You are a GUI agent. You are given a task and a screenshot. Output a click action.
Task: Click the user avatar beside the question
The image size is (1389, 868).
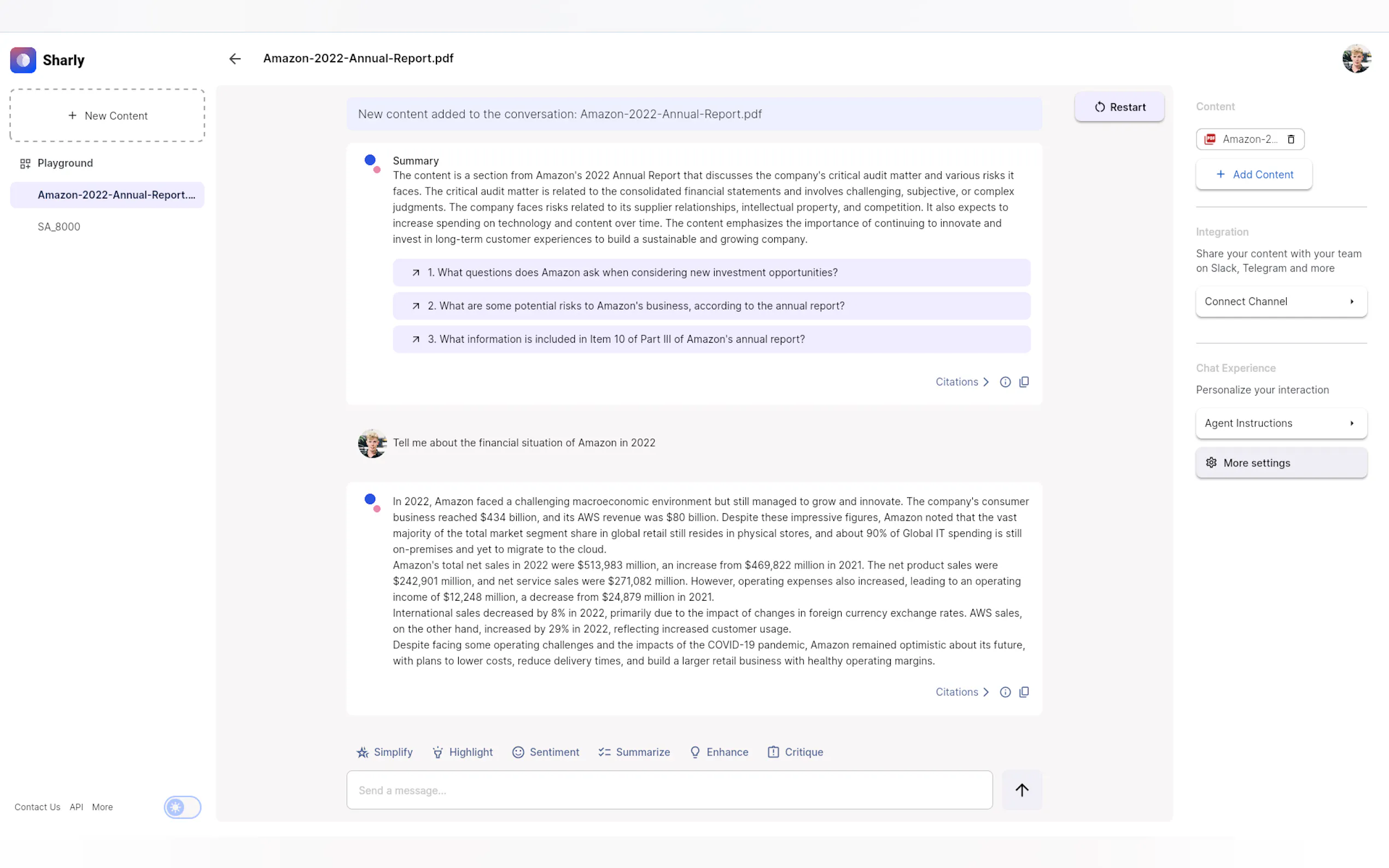tap(372, 443)
